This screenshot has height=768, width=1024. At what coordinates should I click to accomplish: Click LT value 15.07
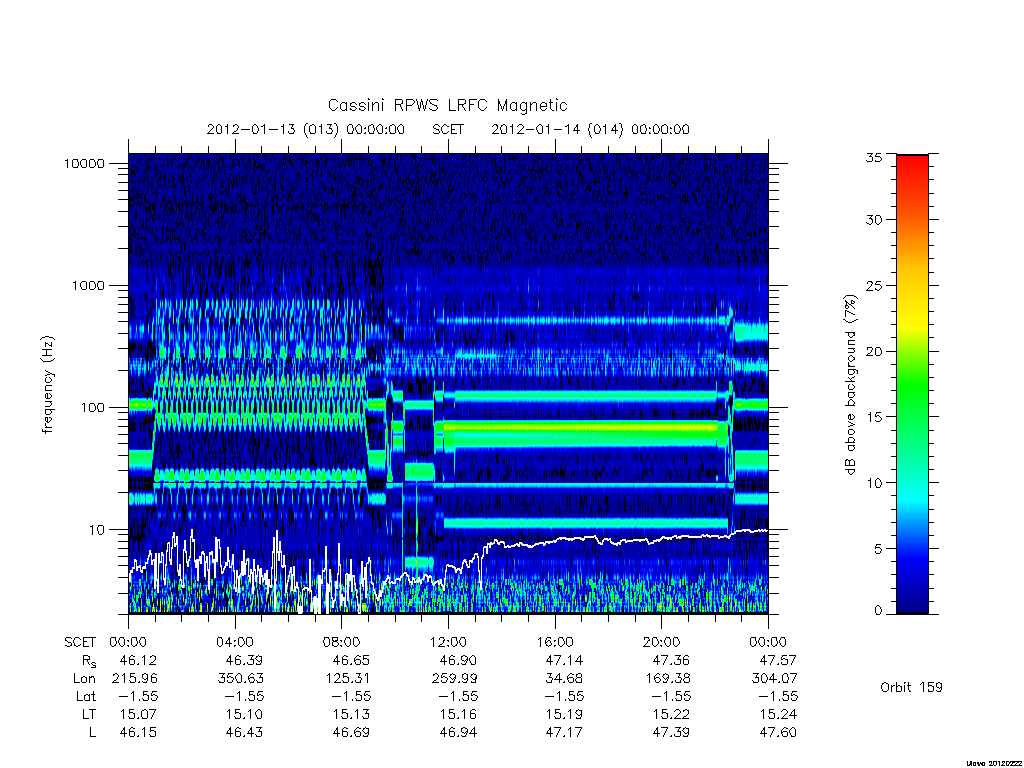pyautogui.click(x=138, y=714)
